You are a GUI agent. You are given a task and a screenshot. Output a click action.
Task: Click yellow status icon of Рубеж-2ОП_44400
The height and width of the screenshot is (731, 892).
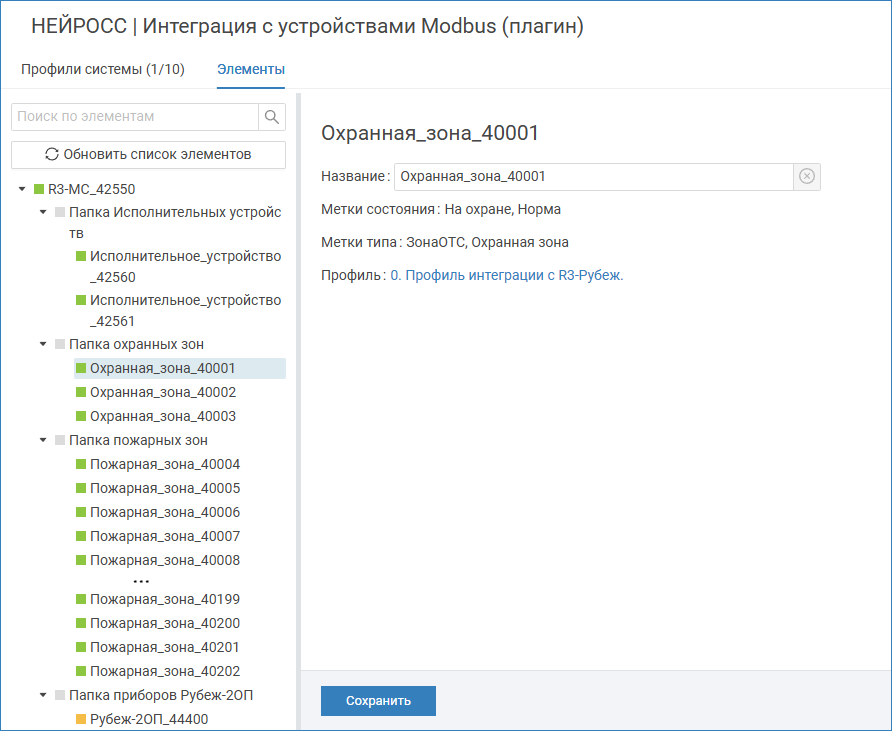[81, 719]
